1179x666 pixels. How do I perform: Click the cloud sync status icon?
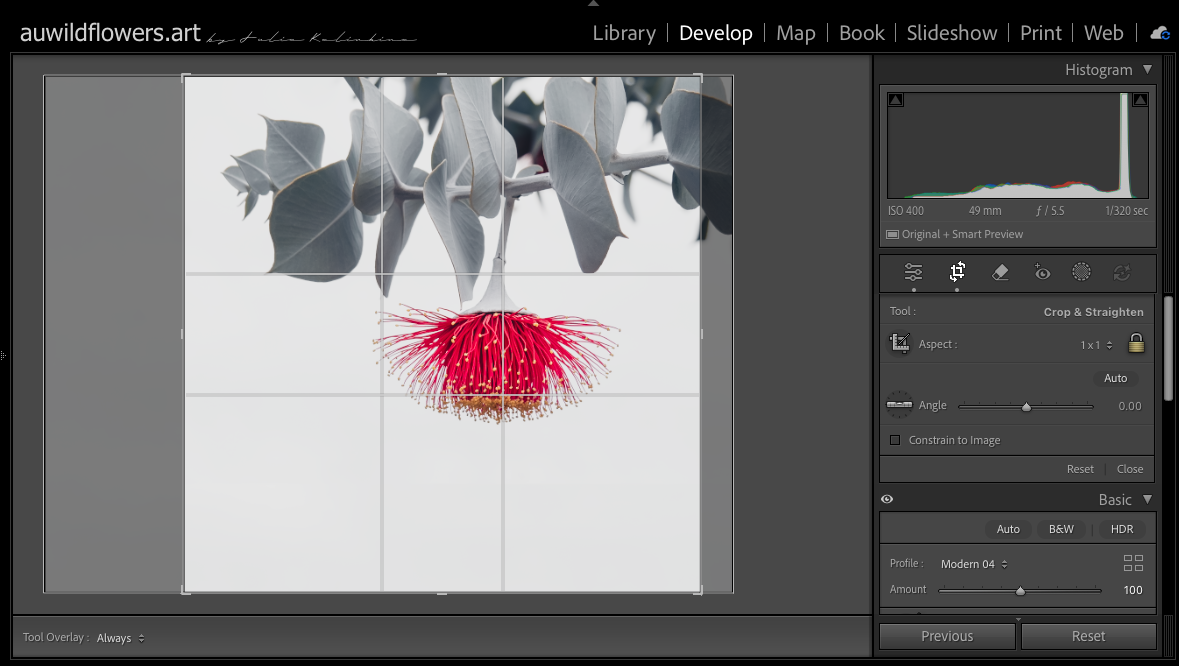click(x=1160, y=33)
